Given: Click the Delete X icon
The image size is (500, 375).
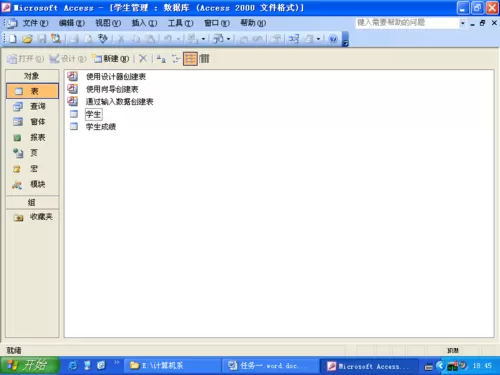Looking at the screenshot, I should click(143, 59).
